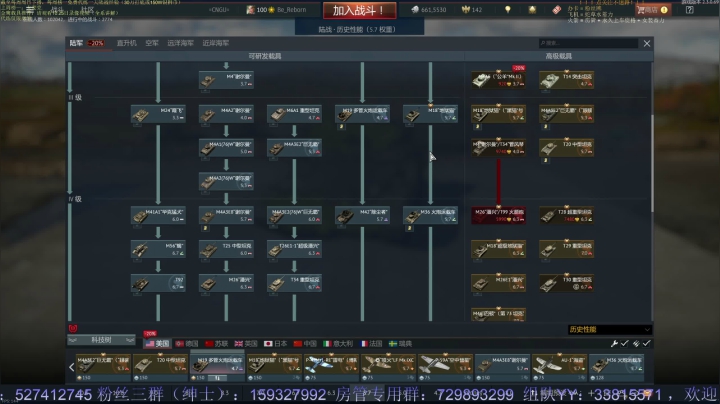Screen dimensions: 720x404
Task: Switch to the France (法国) nation tab
Action: (x=372, y=343)
